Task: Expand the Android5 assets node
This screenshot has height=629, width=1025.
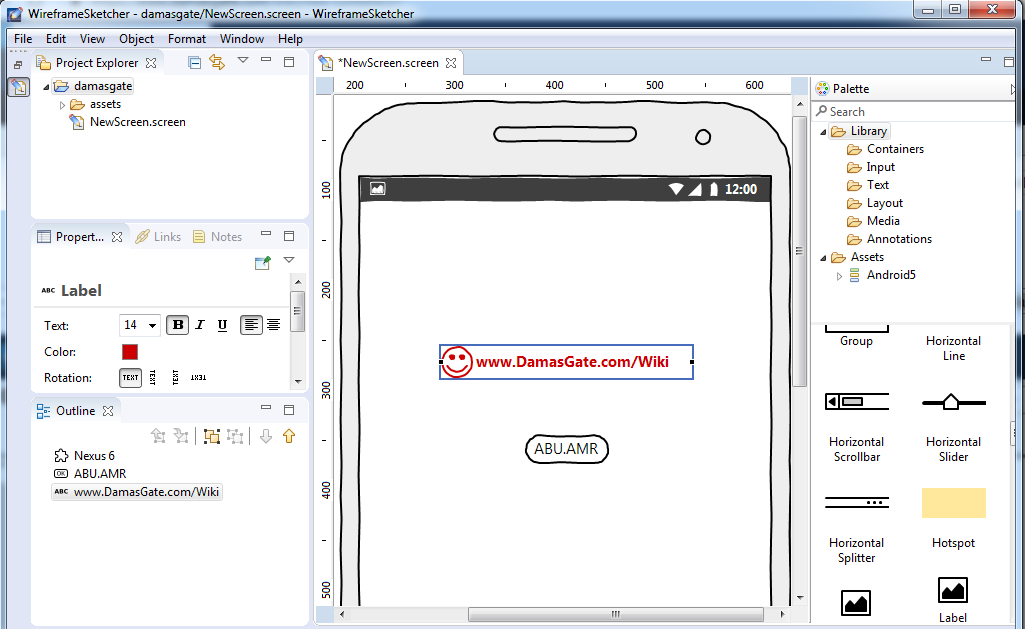Action: pyautogui.click(x=839, y=276)
